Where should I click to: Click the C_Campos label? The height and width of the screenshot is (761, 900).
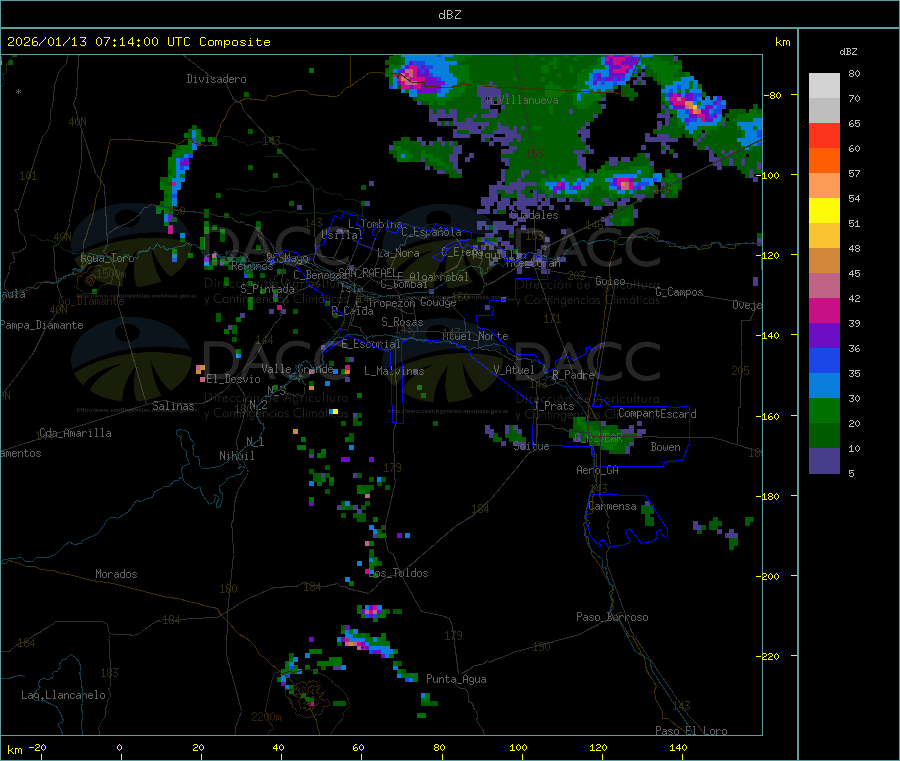click(x=680, y=292)
